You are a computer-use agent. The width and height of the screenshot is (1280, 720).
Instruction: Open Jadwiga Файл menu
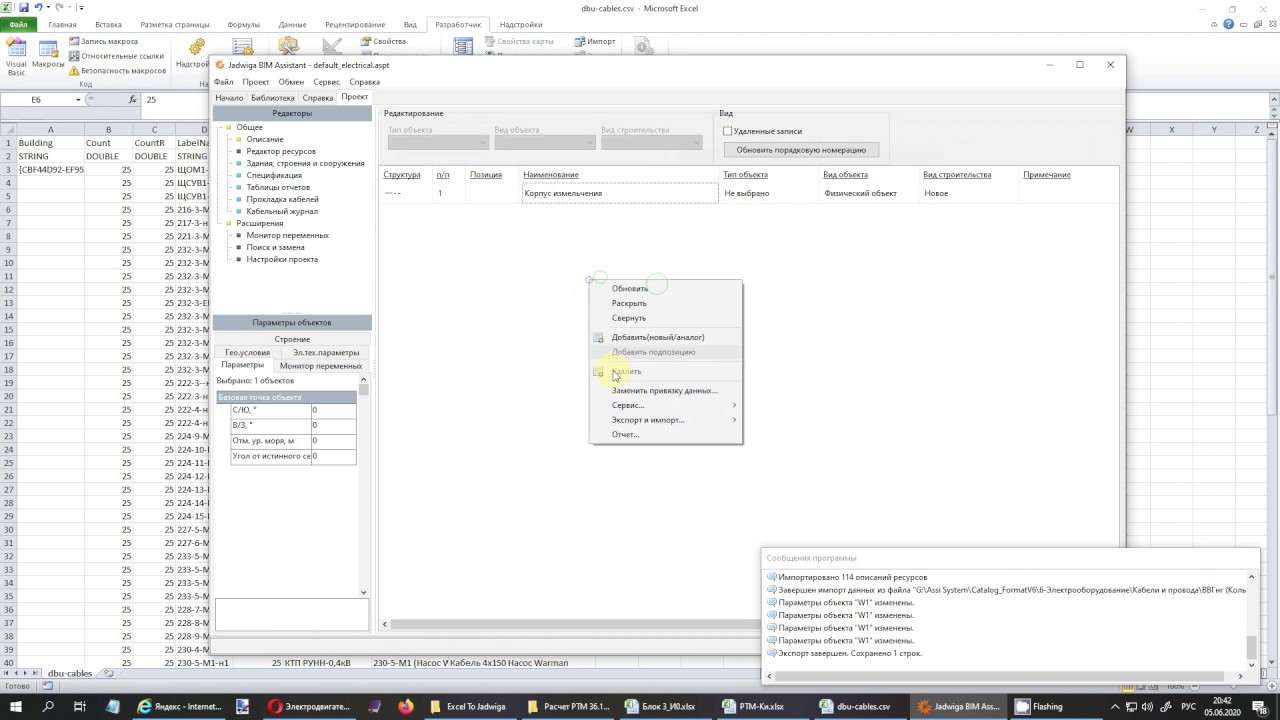(223, 82)
